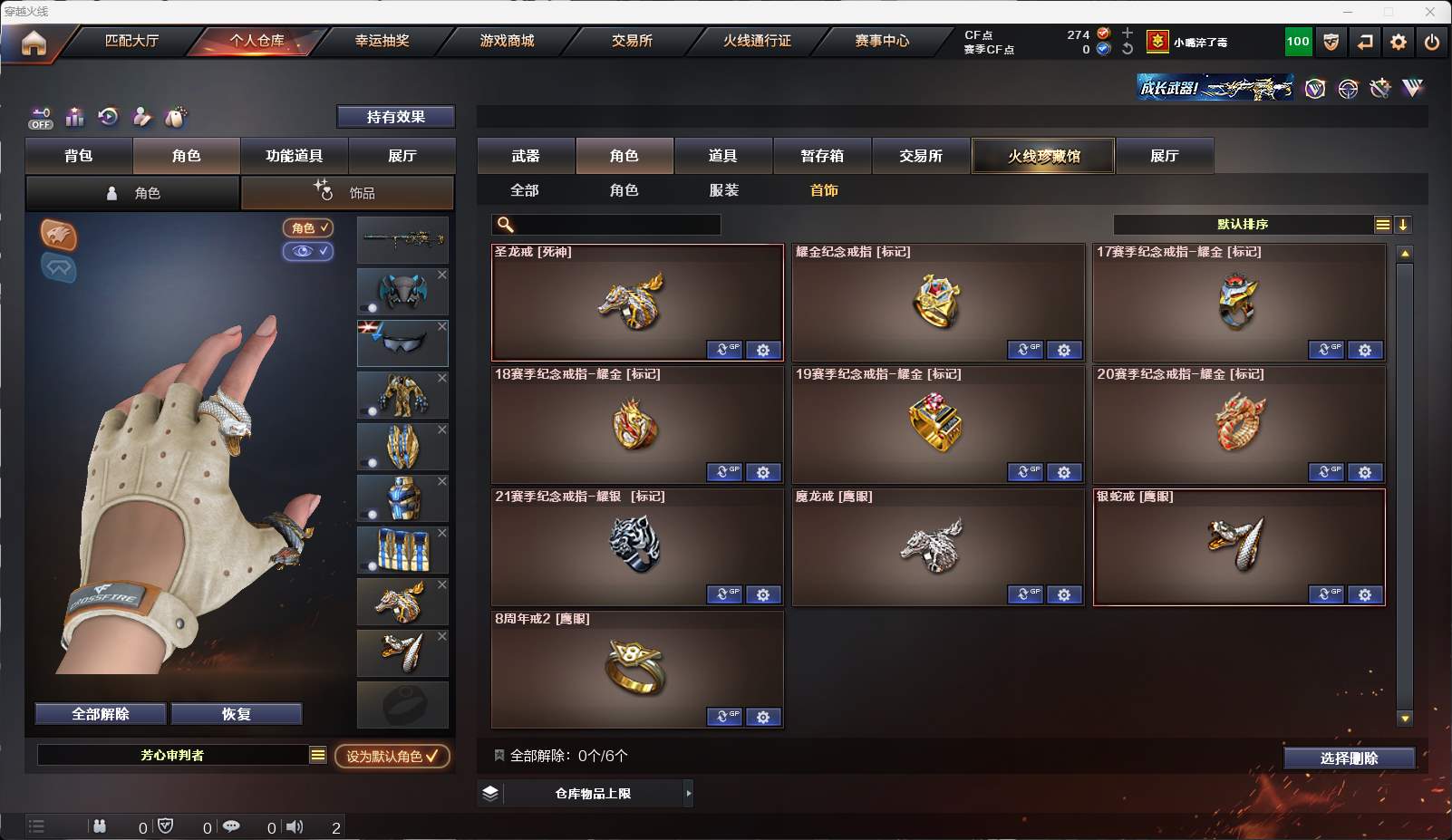Click the power exit icon
This screenshot has height=840, width=1452.
point(1432,42)
